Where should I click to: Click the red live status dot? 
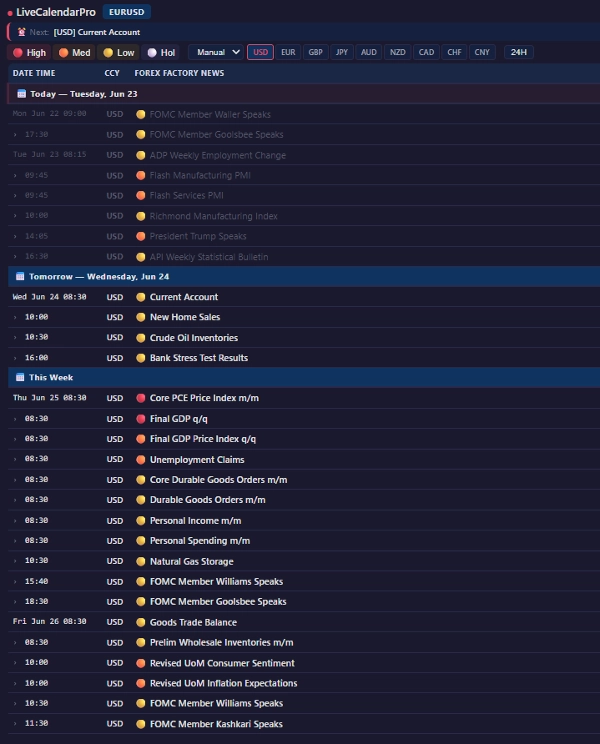(10, 13)
